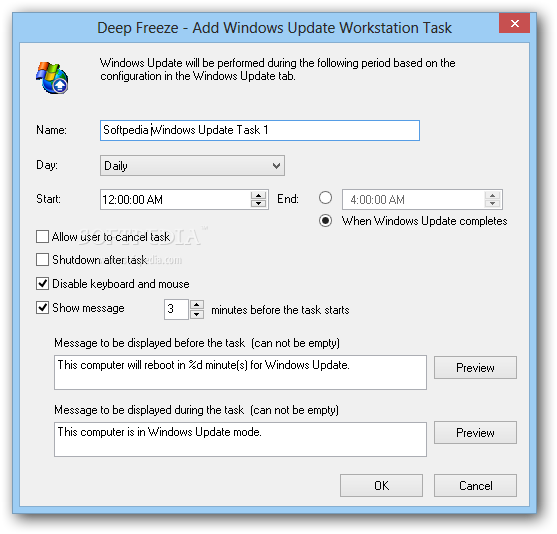The height and width of the screenshot is (534, 557).
Task: Increase Start time with the up arrow
Action: [259, 195]
